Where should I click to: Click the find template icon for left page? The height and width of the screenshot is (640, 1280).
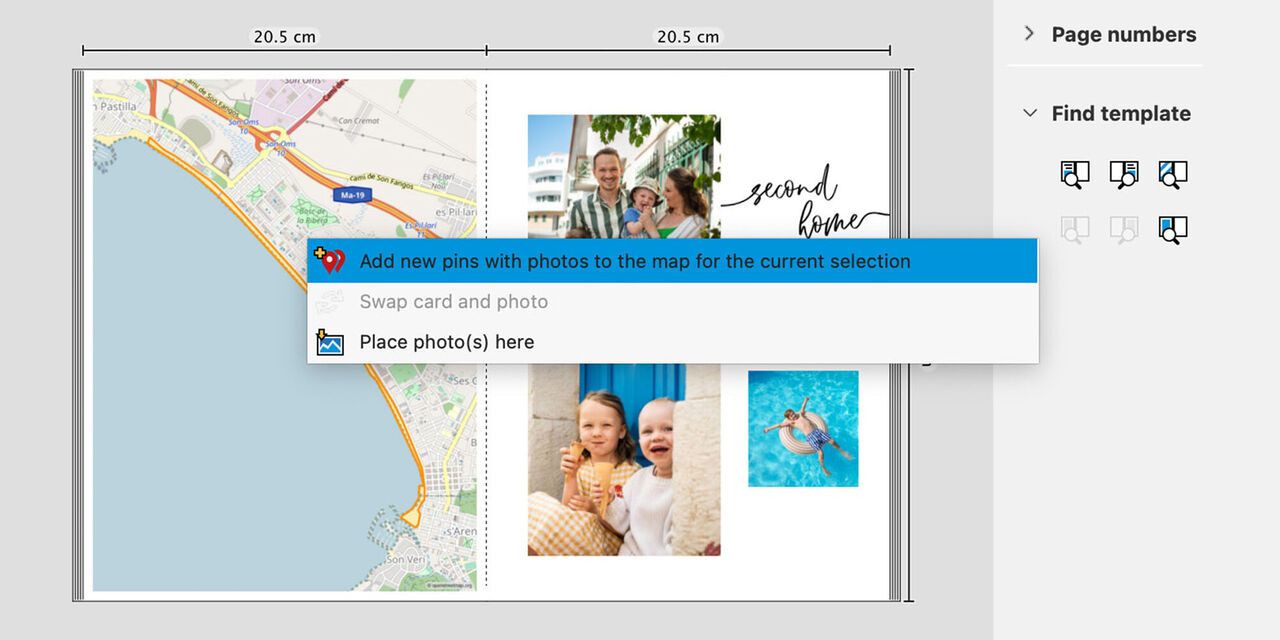click(1075, 174)
